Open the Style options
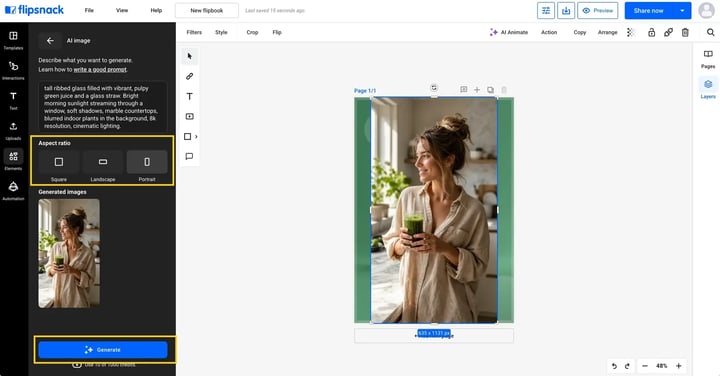 [221, 32]
